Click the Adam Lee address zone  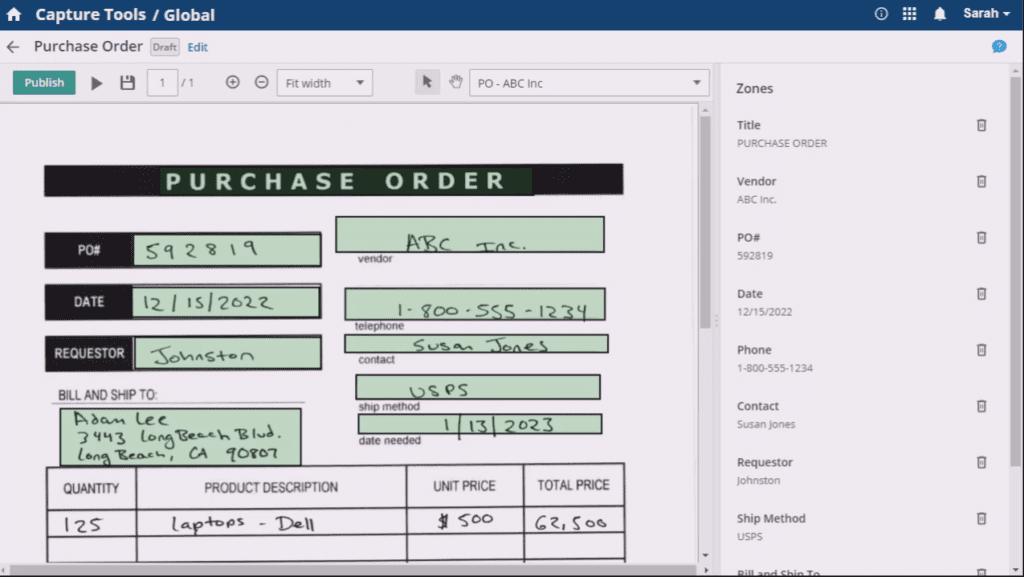point(180,437)
